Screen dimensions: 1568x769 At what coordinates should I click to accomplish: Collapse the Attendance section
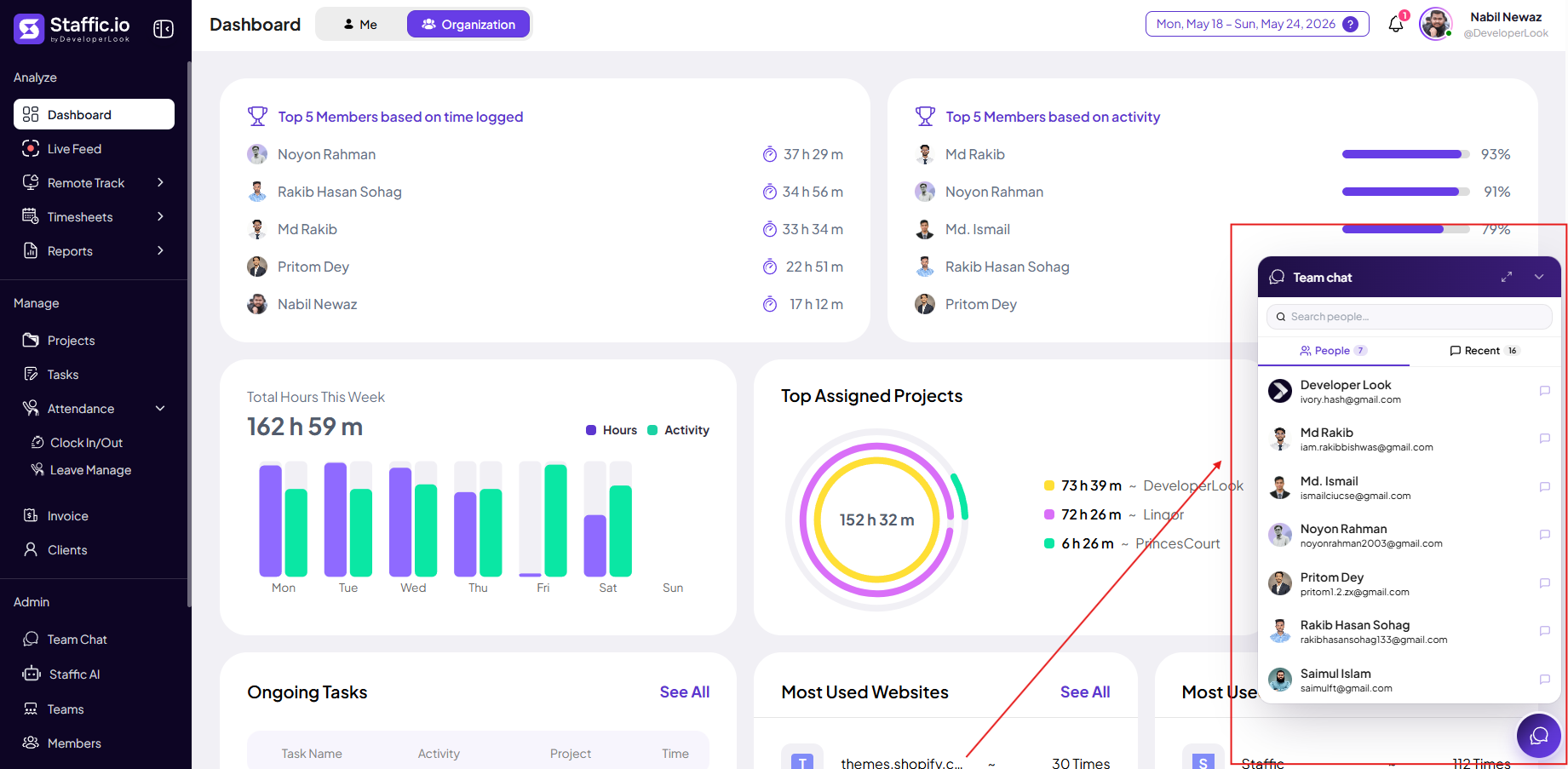pyautogui.click(x=160, y=408)
